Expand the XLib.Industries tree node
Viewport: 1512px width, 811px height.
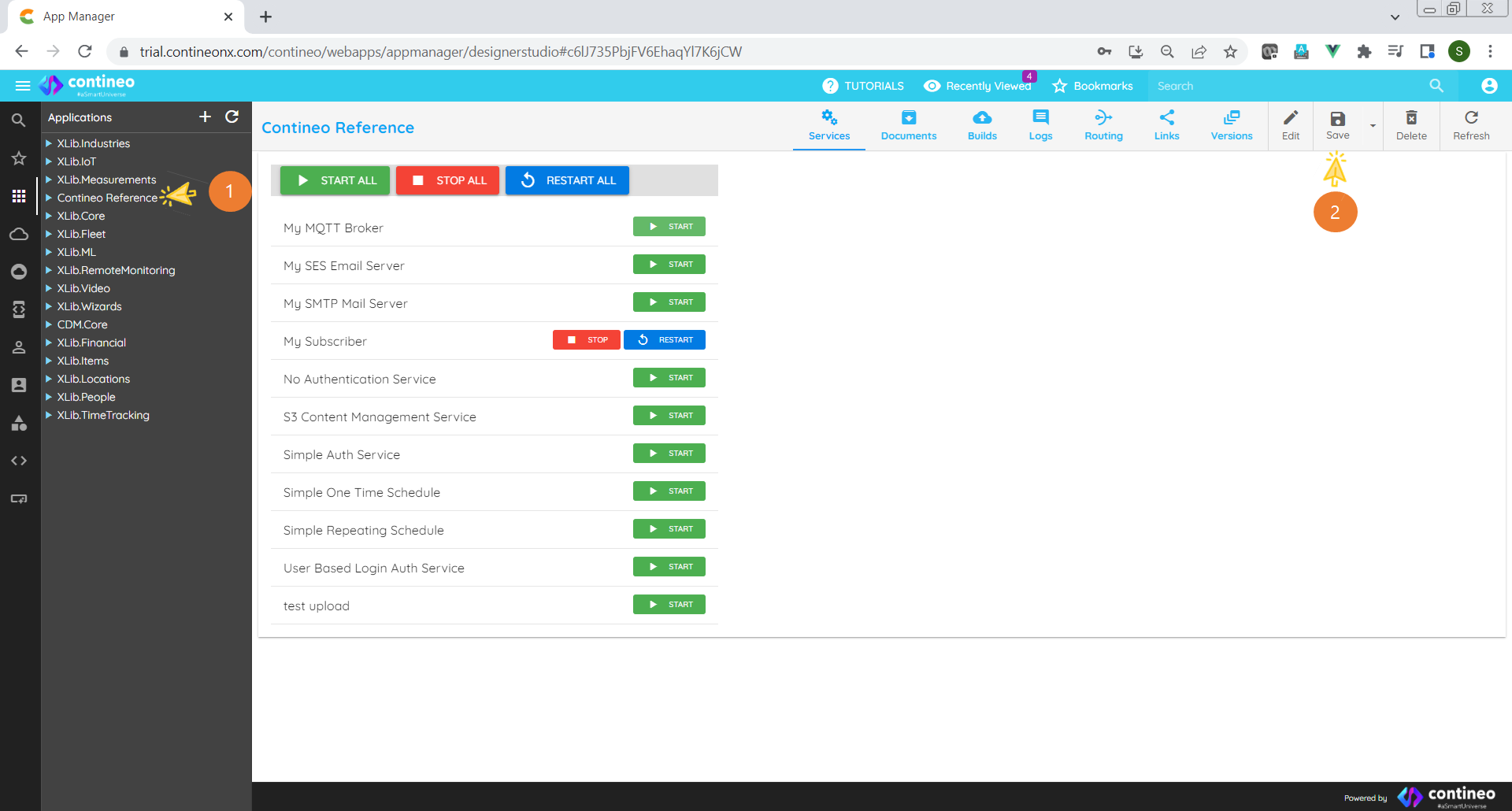(x=49, y=143)
